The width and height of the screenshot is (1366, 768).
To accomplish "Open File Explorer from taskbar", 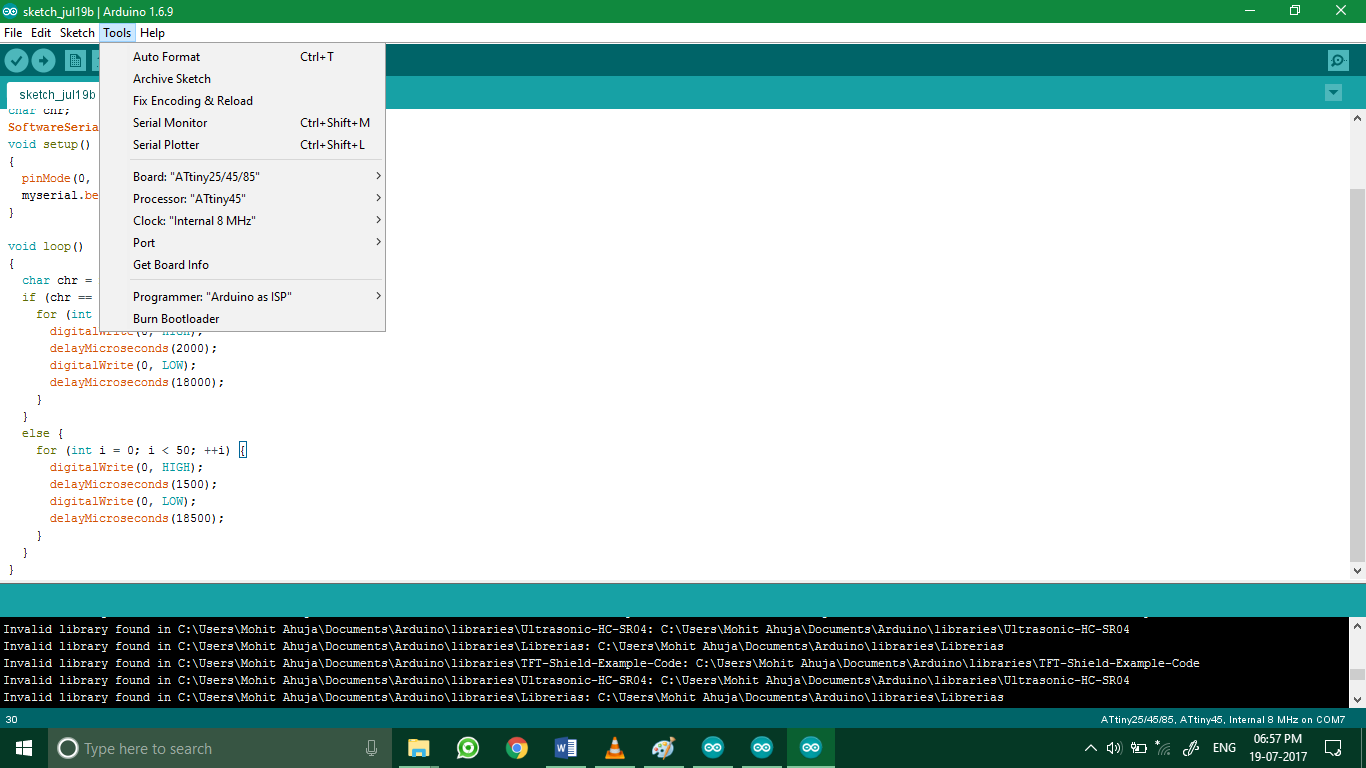I will coord(418,748).
